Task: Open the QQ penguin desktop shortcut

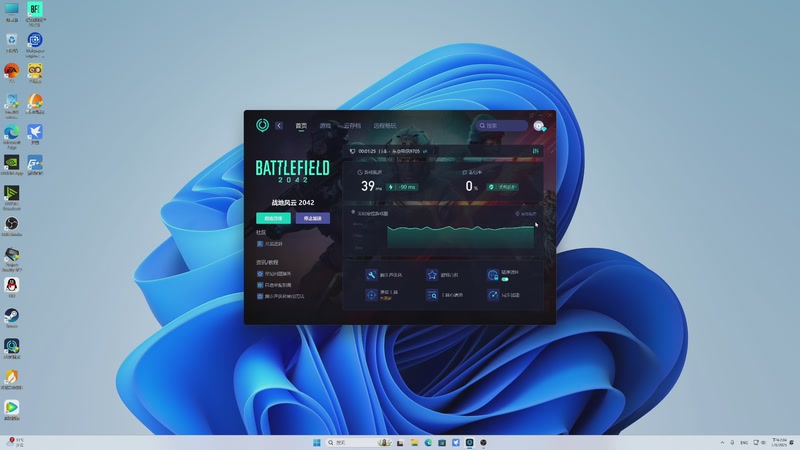Action: (x=11, y=288)
